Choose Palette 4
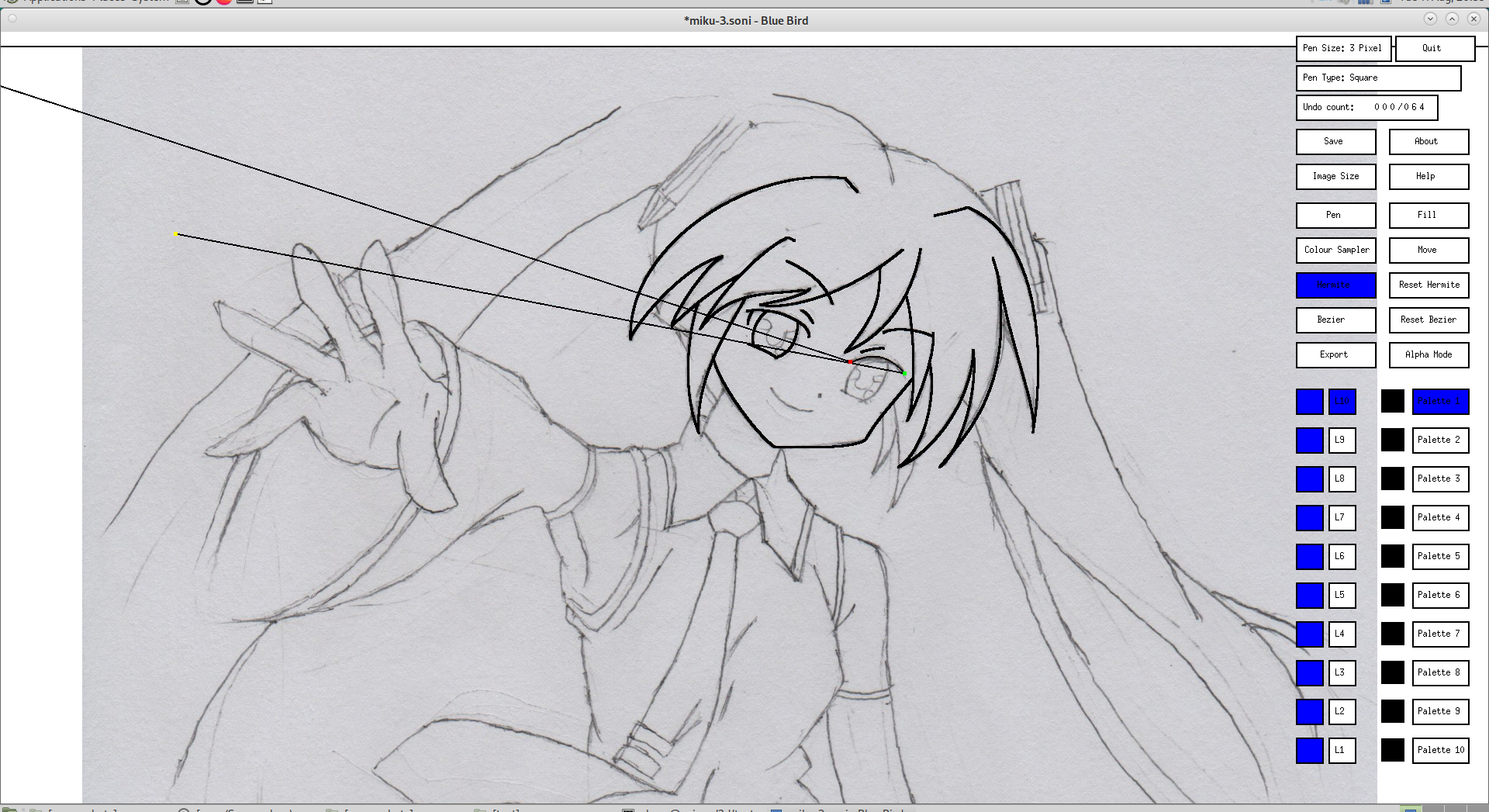The height and width of the screenshot is (812, 1489). pyautogui.click(x=1440, y=518)
